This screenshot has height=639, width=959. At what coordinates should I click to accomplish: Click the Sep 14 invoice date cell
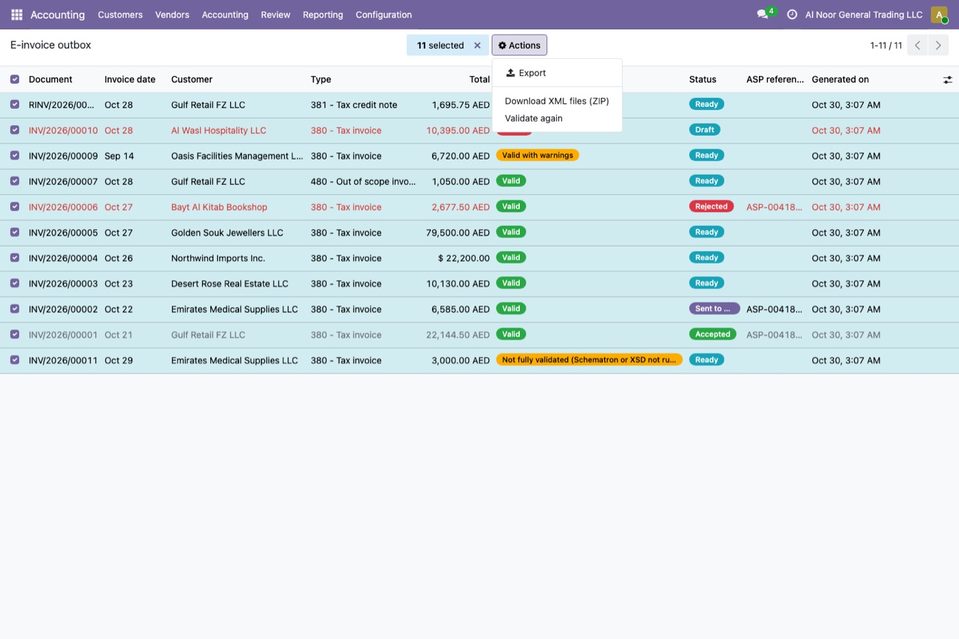pyautogui.click(x=119, y=156)
